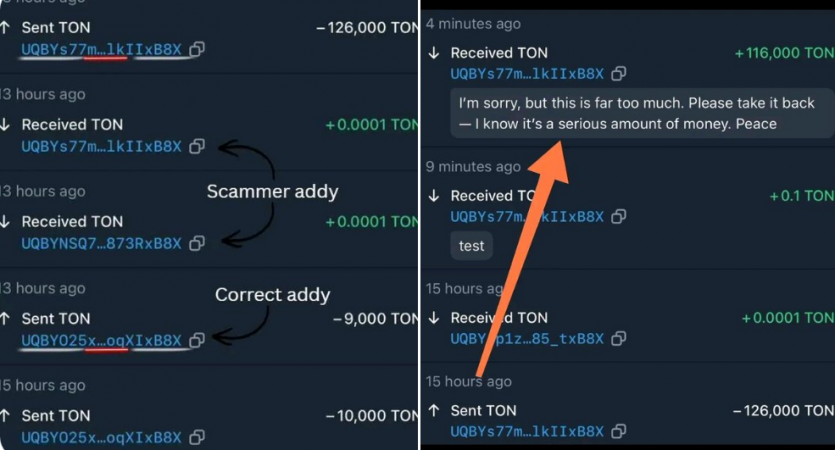835x450 pixels.
Task: Open the Sent TON -9,000 TON transaction
Action: point(209,317)
